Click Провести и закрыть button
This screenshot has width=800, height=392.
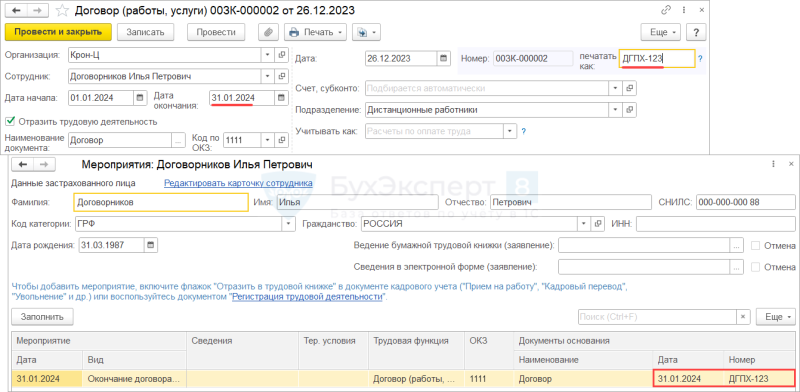[x=59, y=32]
